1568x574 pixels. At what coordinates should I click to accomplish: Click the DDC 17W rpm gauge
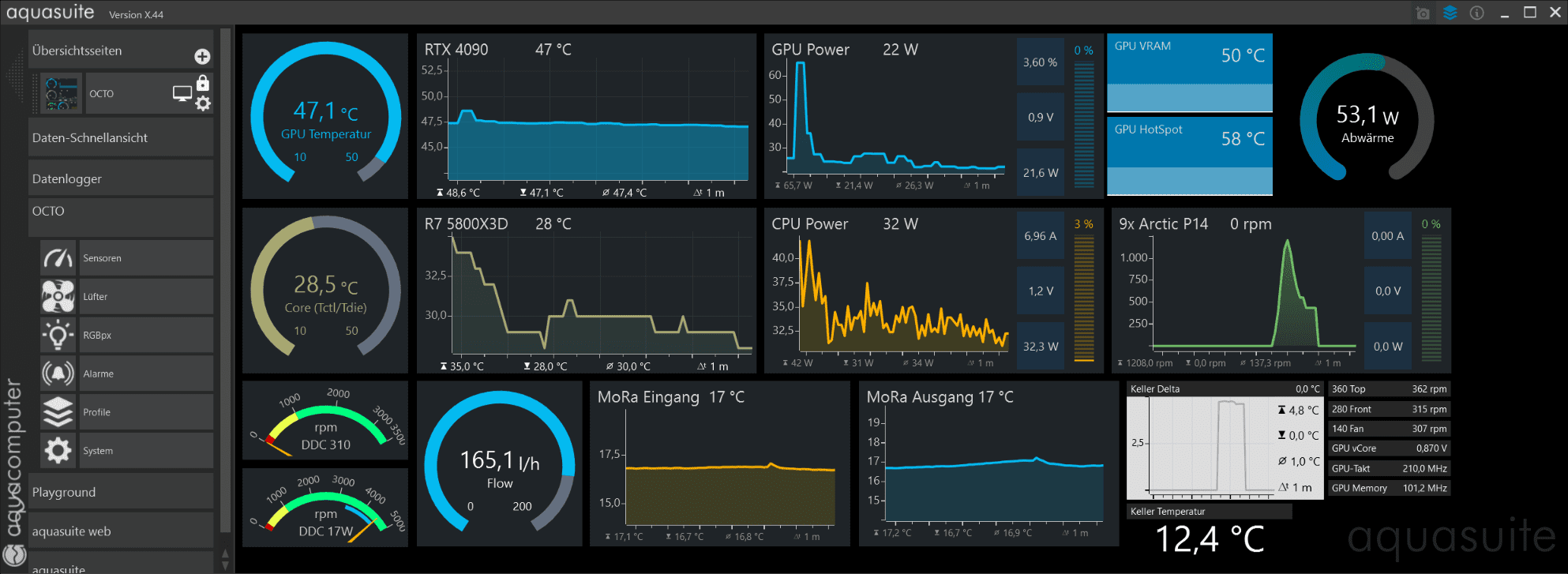325,507
